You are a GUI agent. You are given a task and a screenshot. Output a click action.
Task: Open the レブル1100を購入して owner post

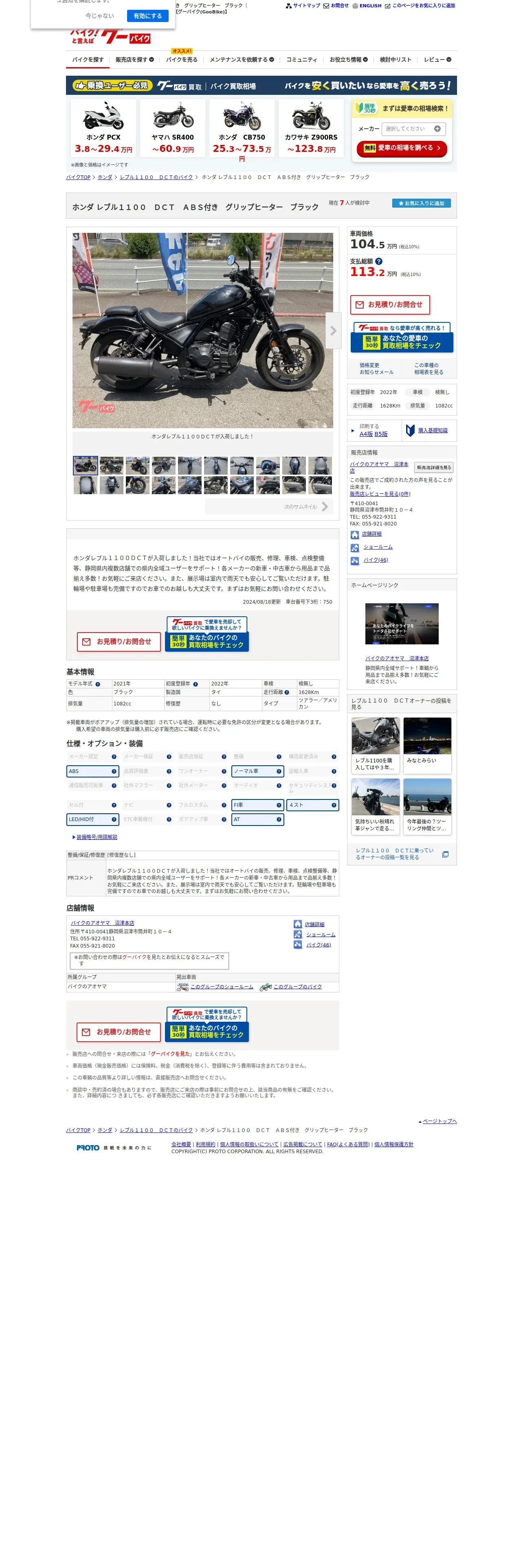[x=376, y=745]
